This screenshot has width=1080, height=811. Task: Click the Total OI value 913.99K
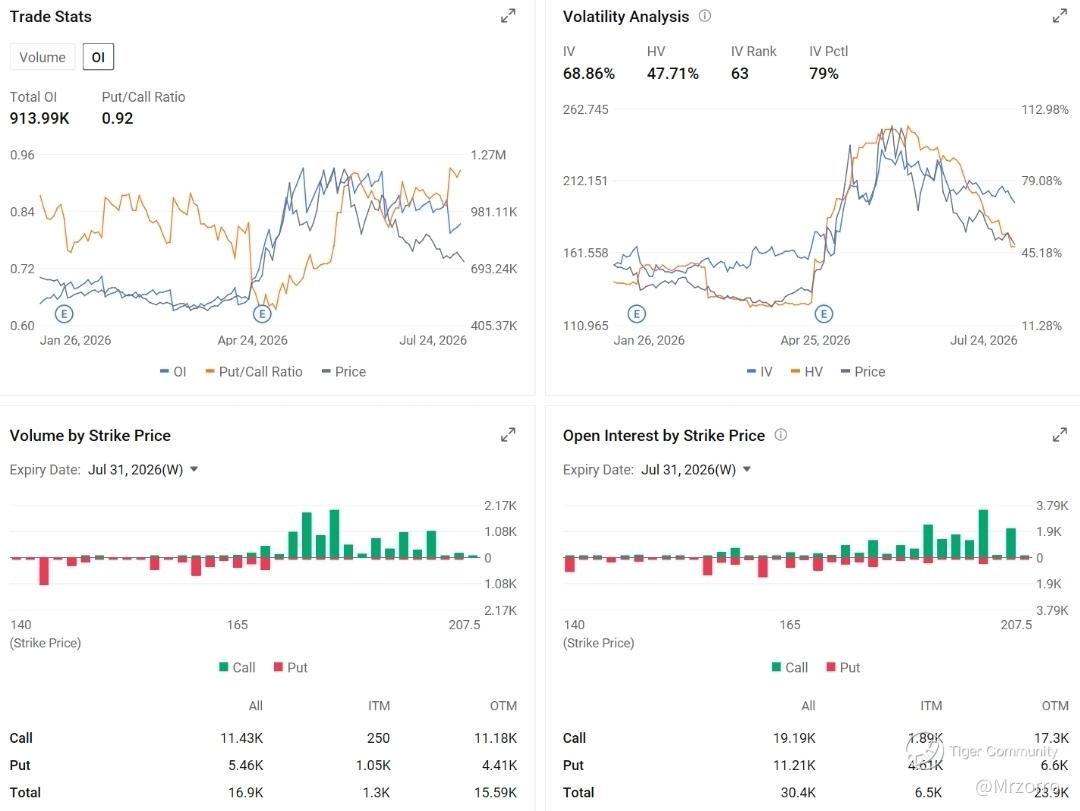tap(39, 119)
